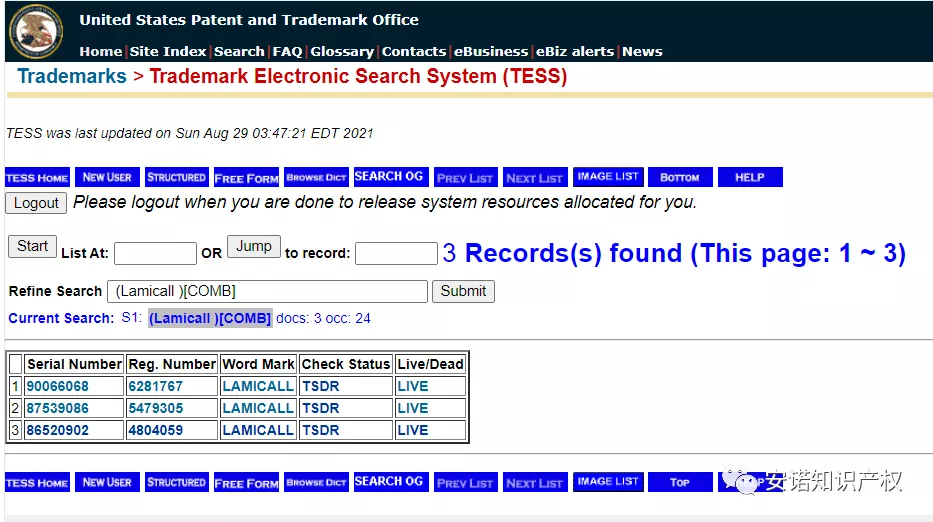The width and height of the screenshot is (933, 522).
Task: Click the Start button
Action: coord(32,246)
